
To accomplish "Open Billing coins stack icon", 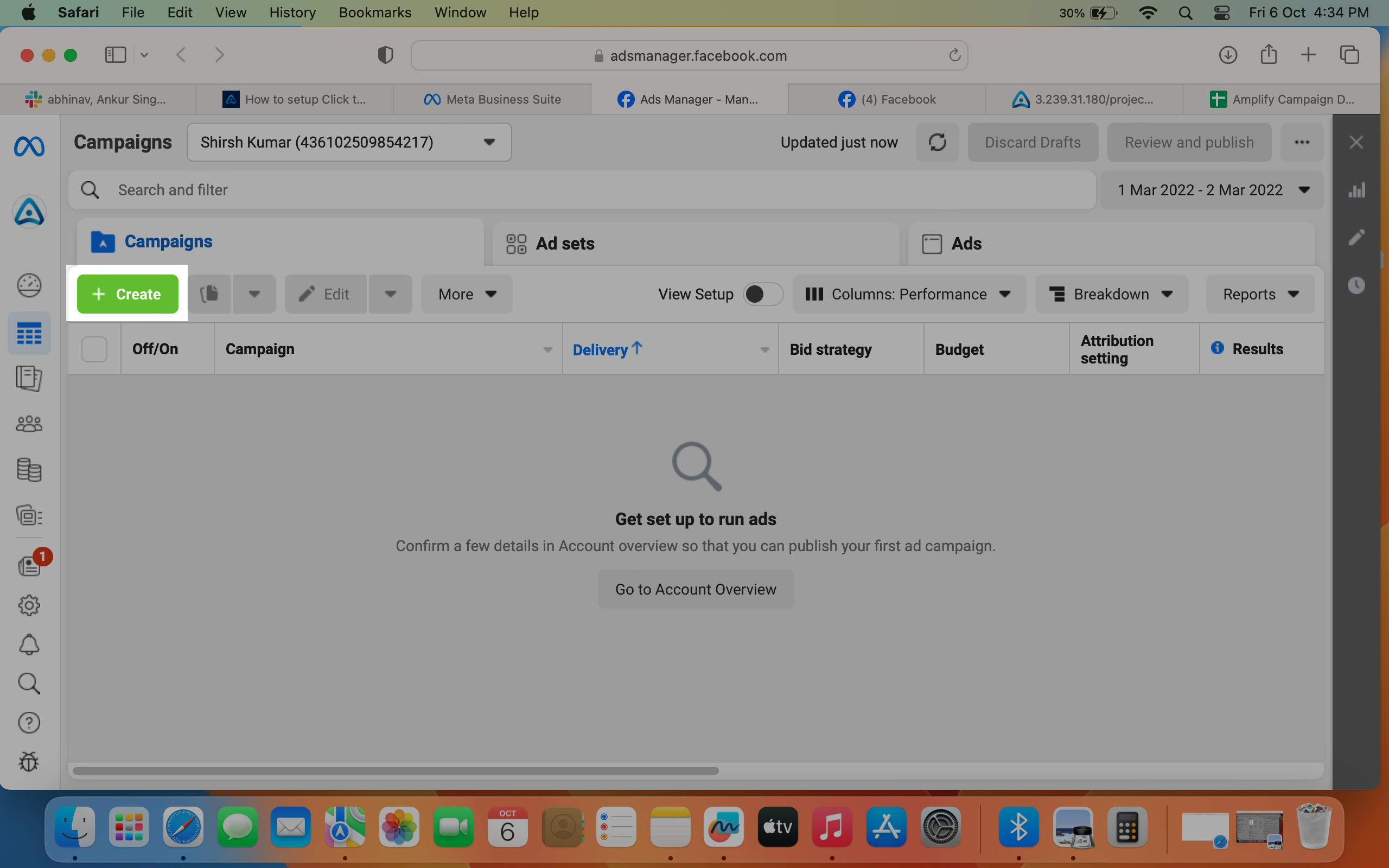I will (29, 470).
